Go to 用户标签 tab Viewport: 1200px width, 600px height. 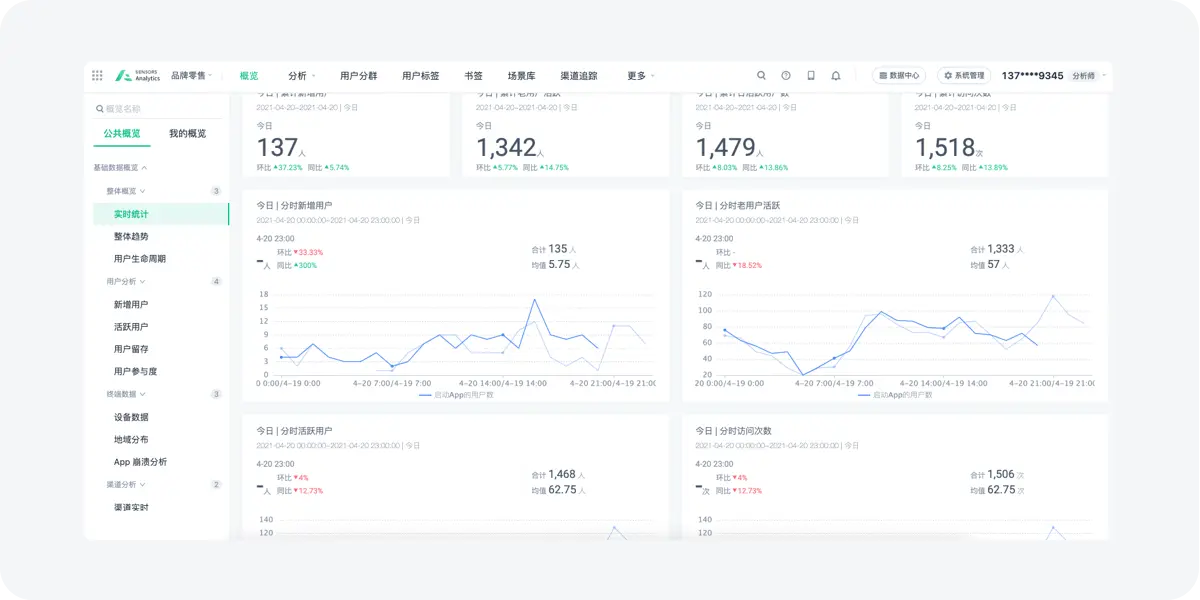[x=421, y=75]
